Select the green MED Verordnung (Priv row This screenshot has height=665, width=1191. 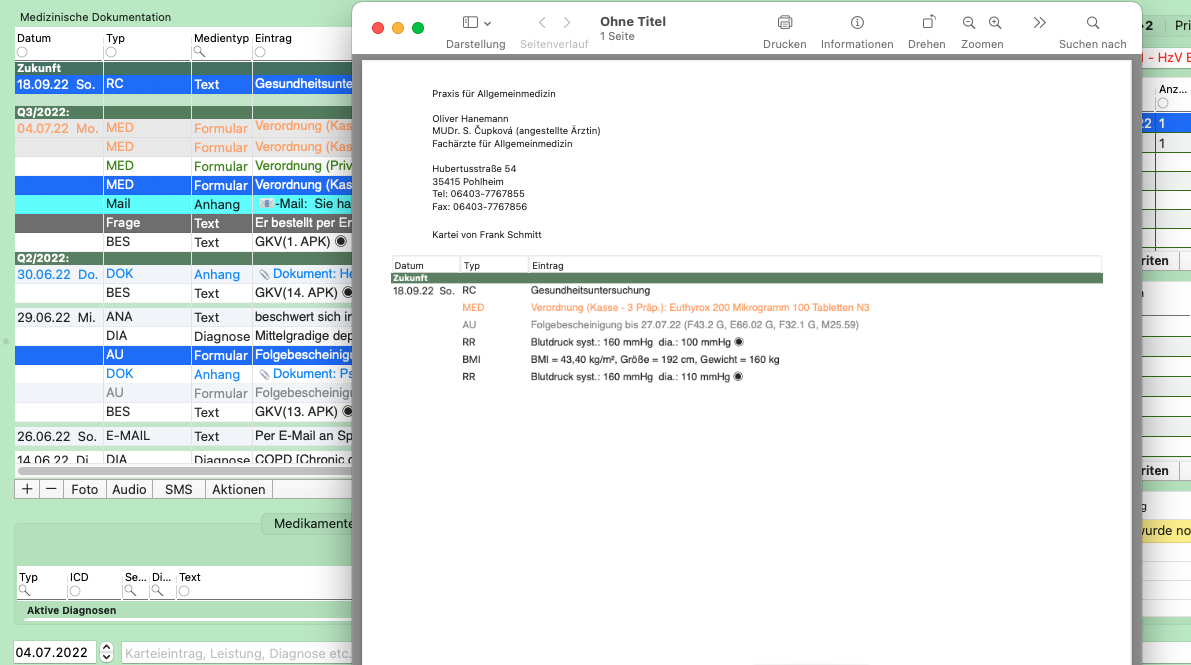click(184, 166)
